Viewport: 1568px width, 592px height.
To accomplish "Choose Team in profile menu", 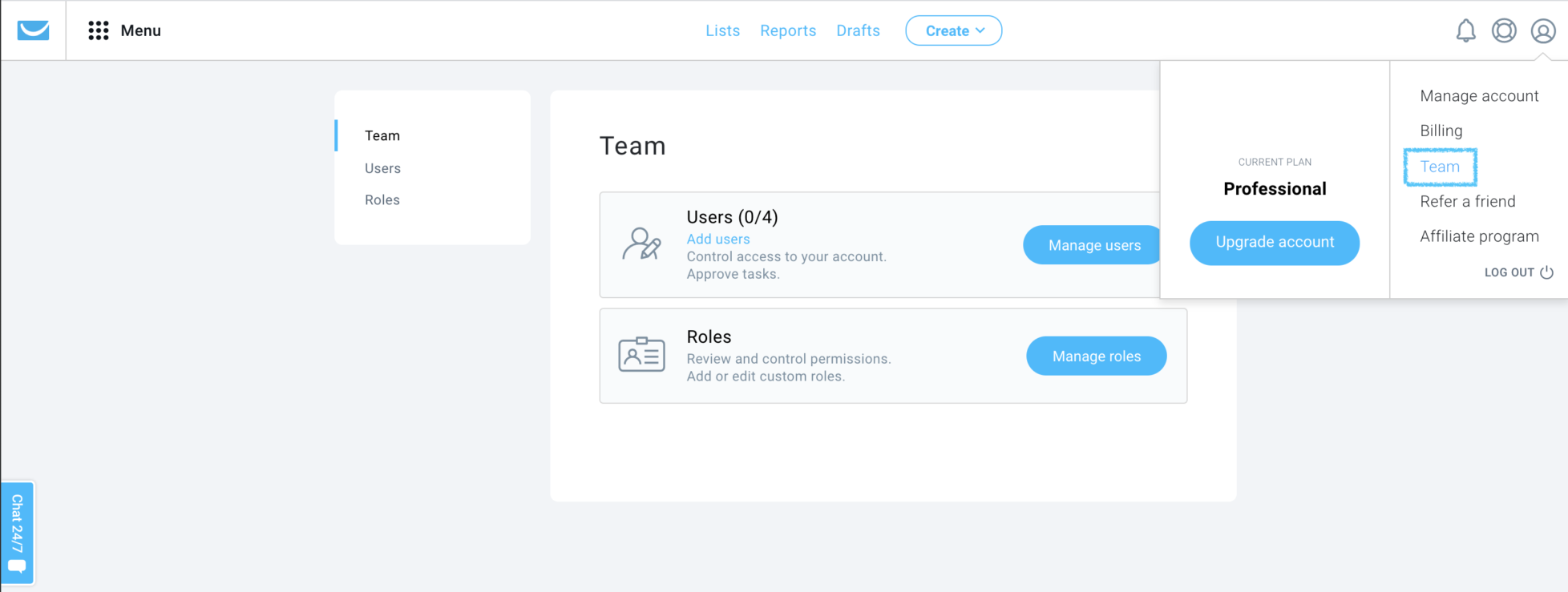I will pyautogui.click(x=1440, y=167).
